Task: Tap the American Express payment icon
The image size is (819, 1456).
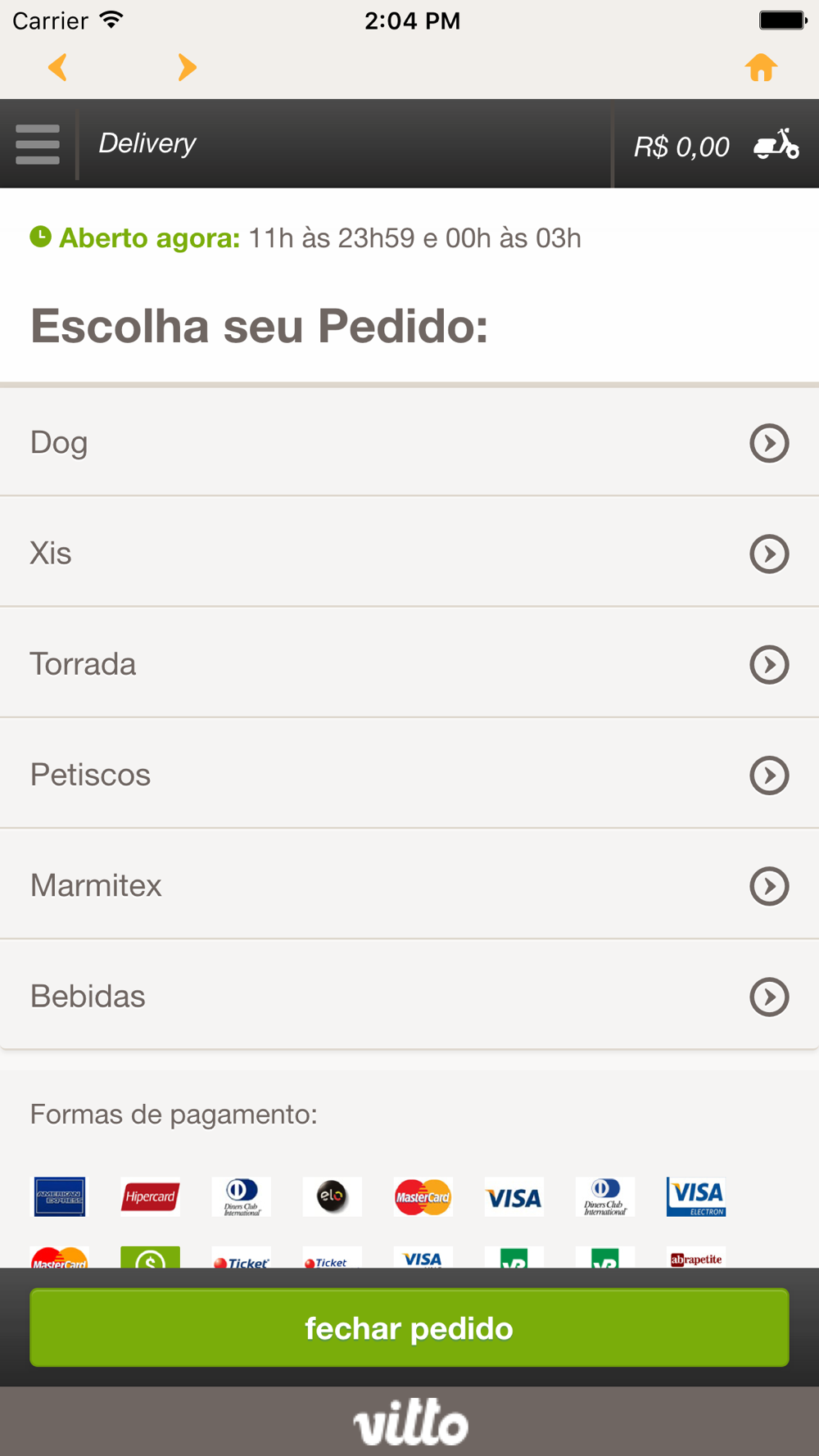Action: pyautogui.click(x=59, y=1196)
